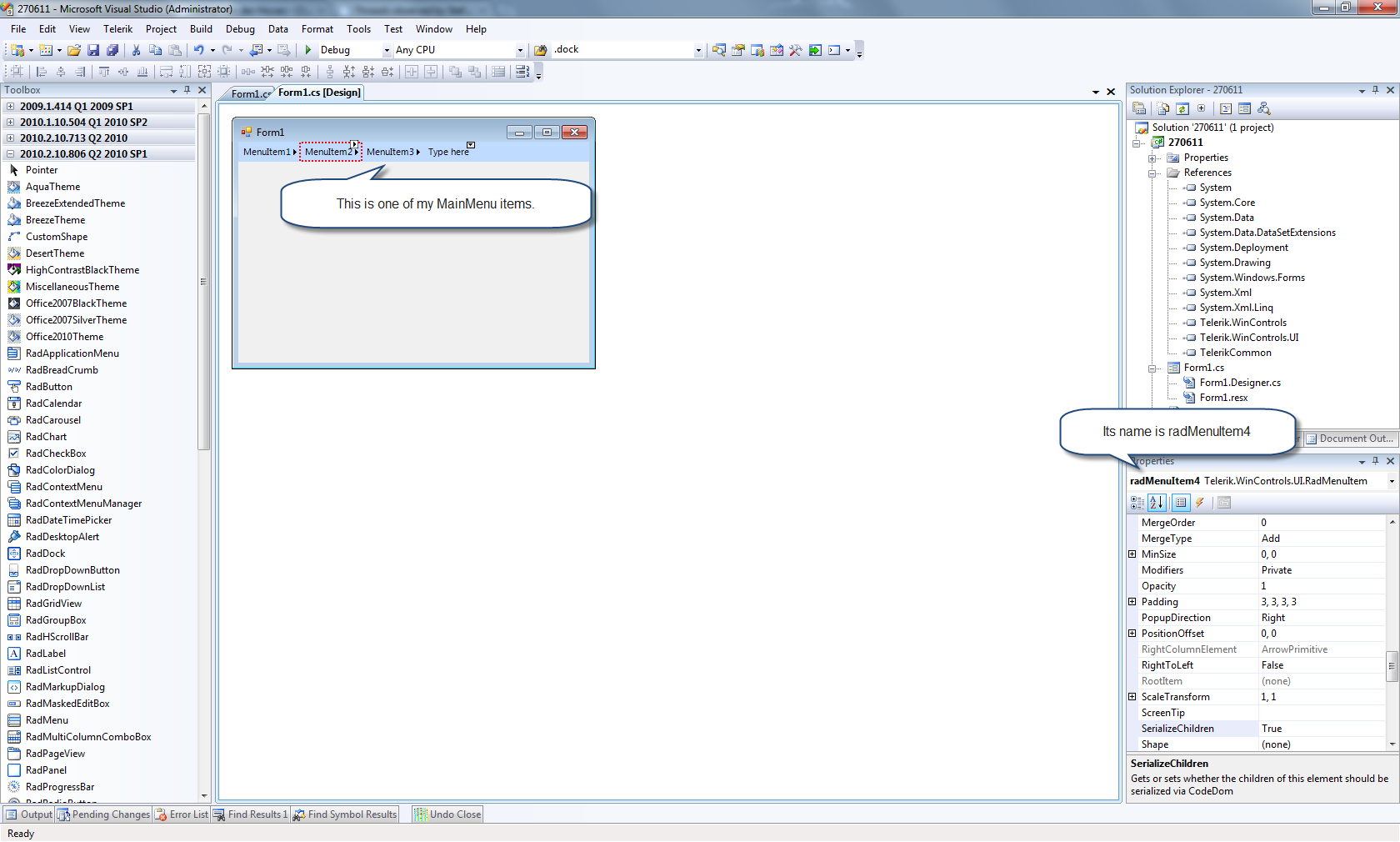Toggle auto-hide pin on Solution Explorer

1376,90
